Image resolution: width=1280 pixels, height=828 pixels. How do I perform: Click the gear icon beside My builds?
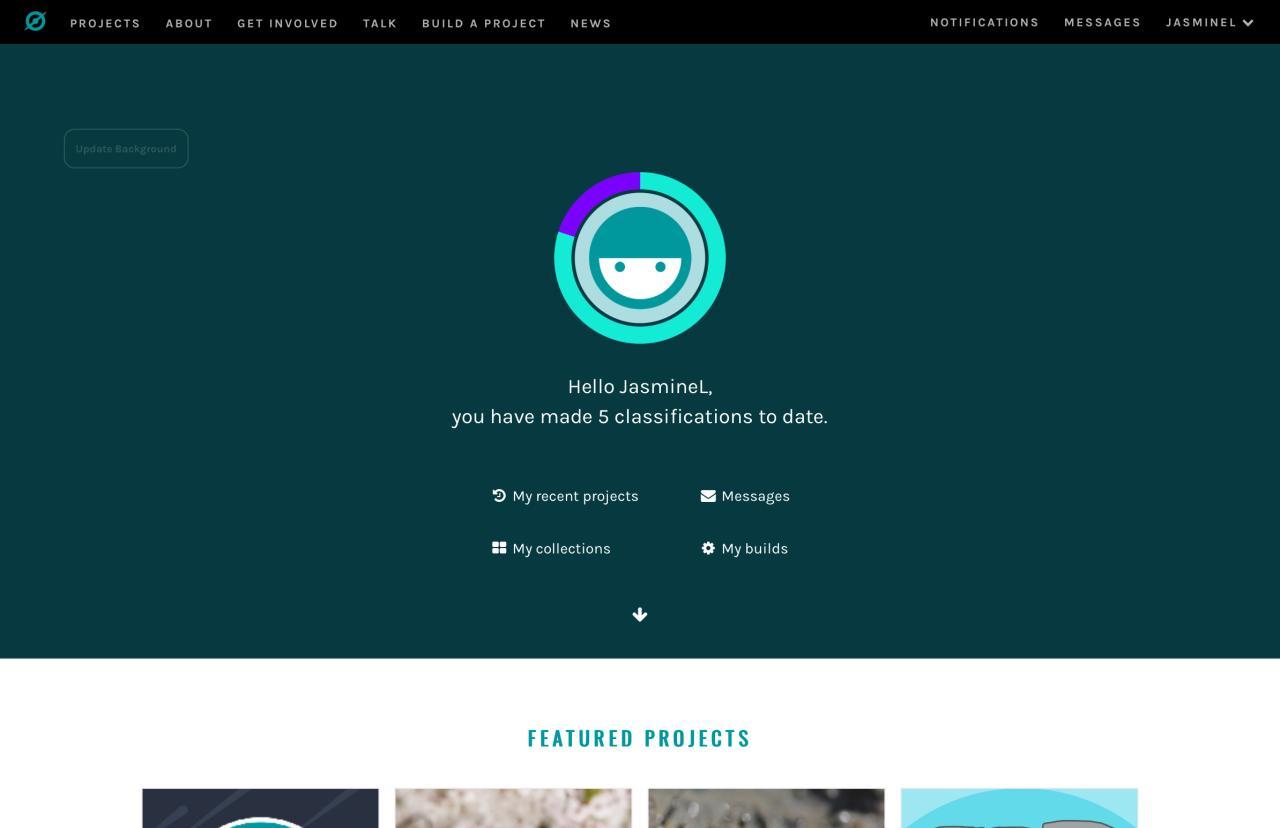tap(708, 548)
